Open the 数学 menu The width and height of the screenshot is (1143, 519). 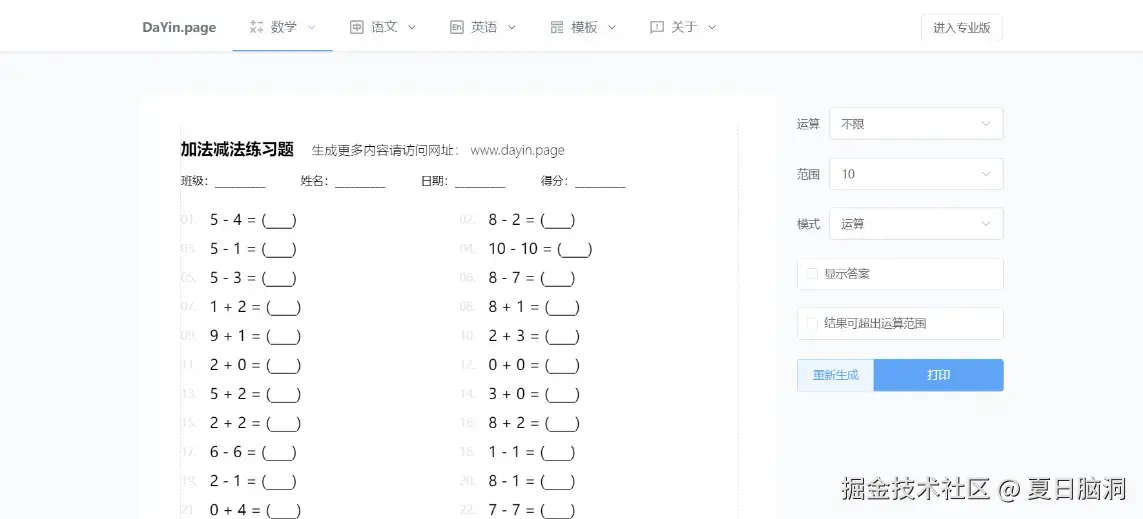pyautogui.click(x=283, y=27)
